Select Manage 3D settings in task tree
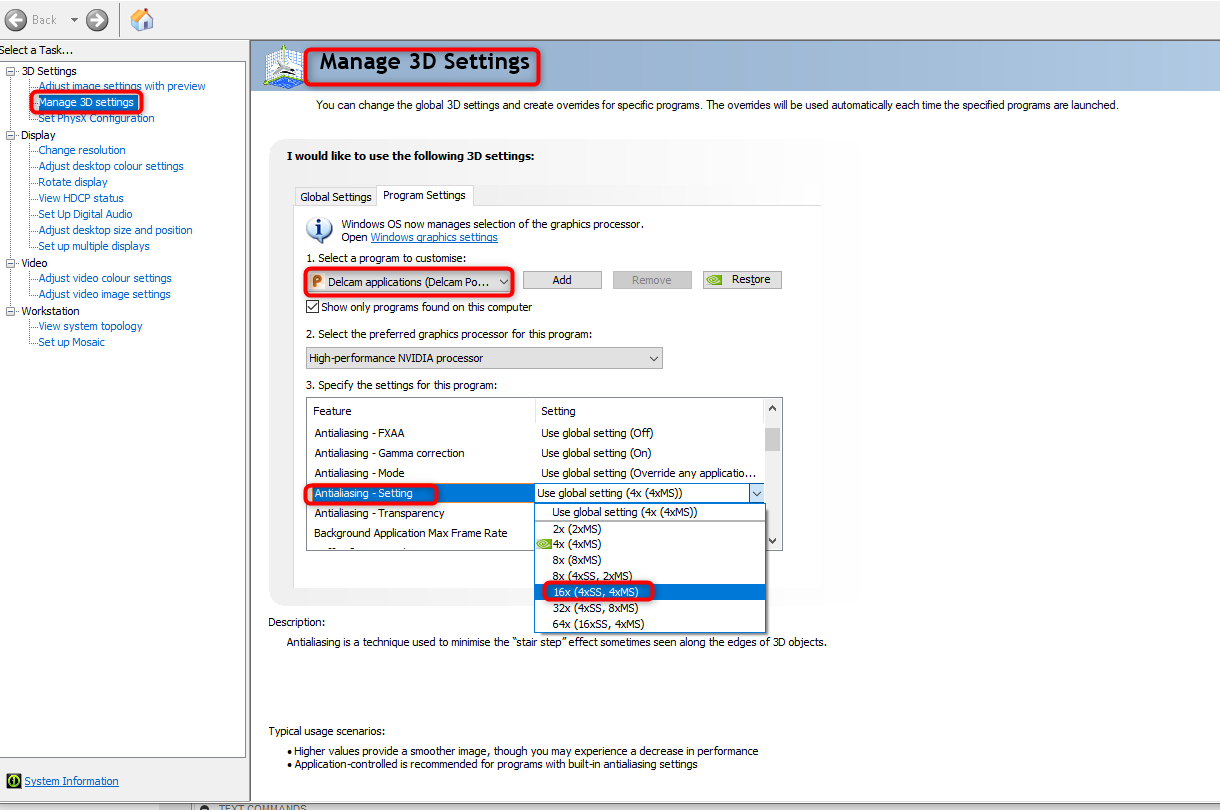Image resolution: width=1220 pixels, height=810 pixels. click(x=86, y=102)
